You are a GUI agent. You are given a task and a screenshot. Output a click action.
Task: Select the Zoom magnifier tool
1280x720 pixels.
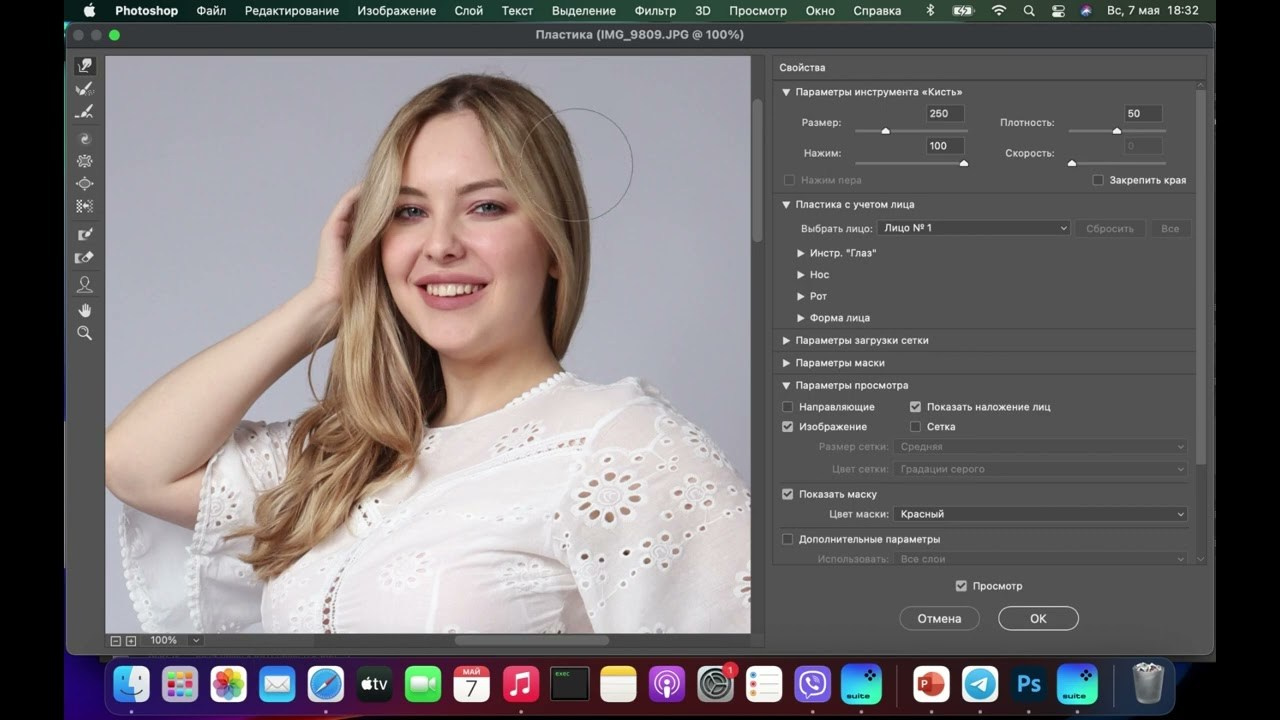[85, 333]
